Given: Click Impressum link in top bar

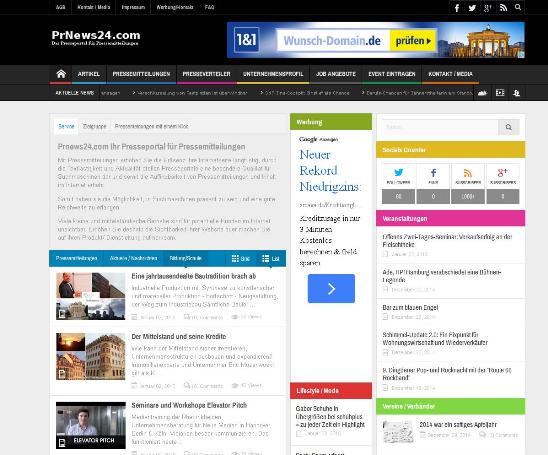Looking at the screenshot, I should [133, 7].
